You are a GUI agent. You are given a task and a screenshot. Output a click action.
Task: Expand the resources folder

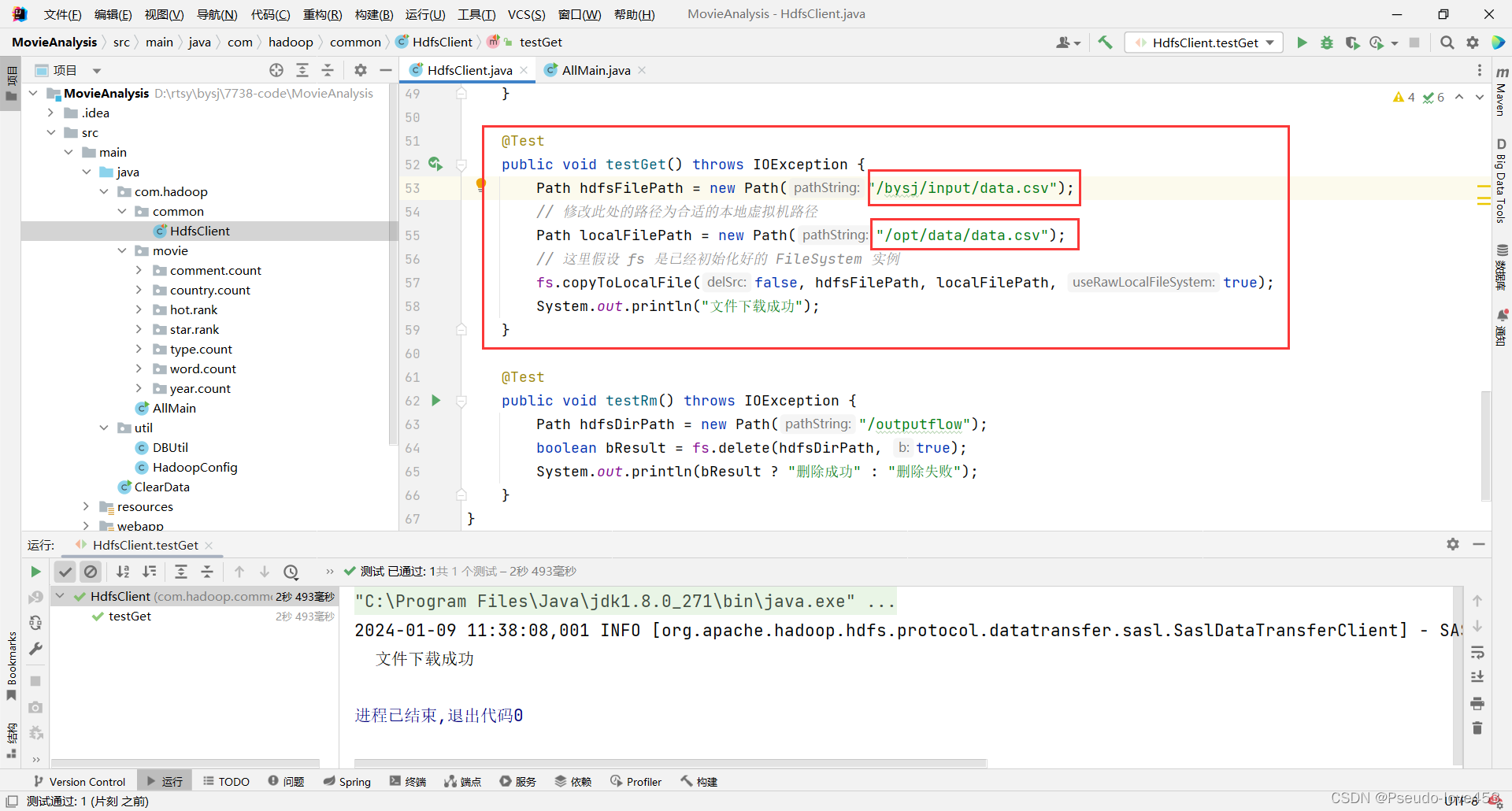coord(87,506)
